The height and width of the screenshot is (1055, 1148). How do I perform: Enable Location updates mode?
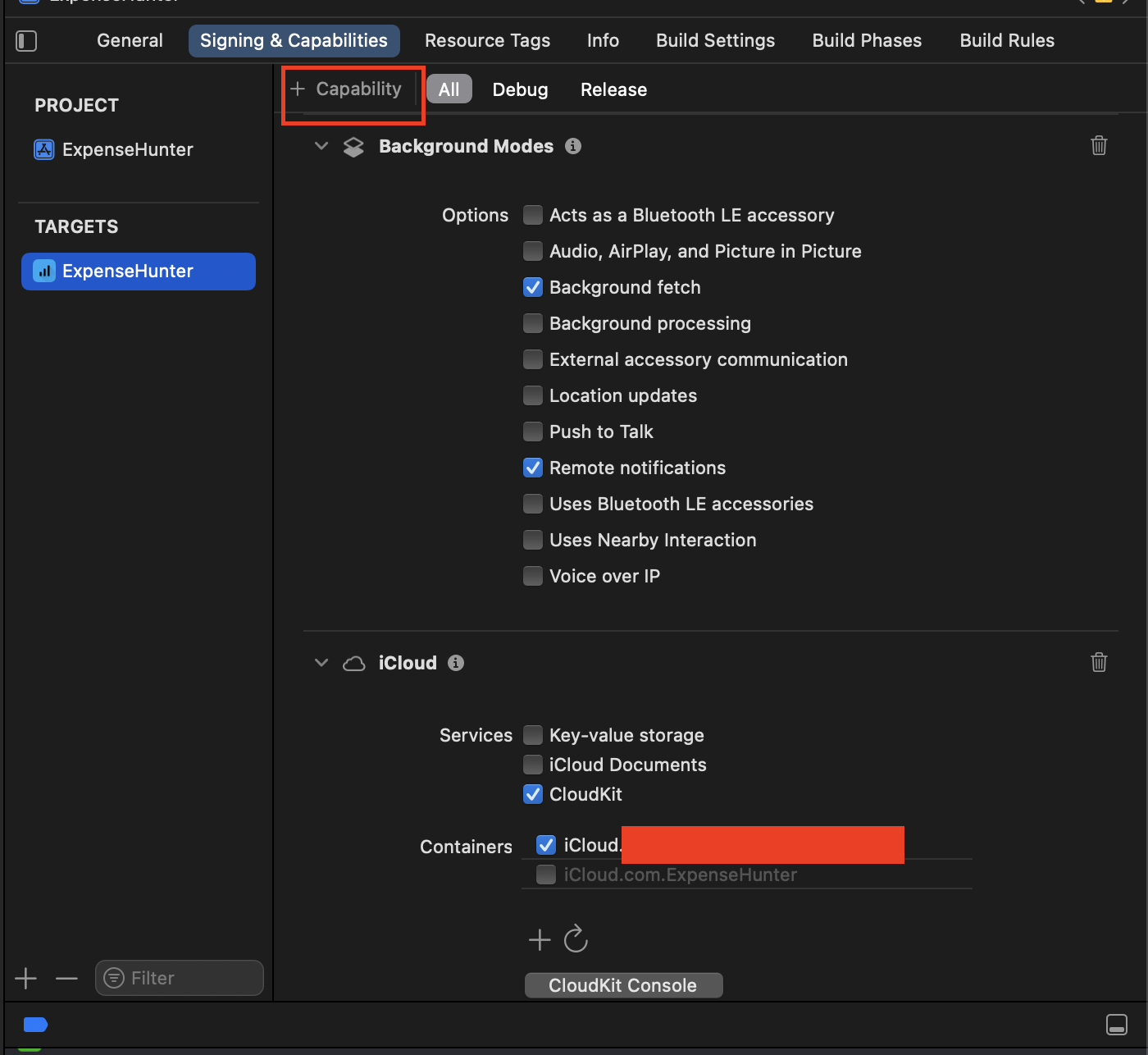[x=533, y=395]
